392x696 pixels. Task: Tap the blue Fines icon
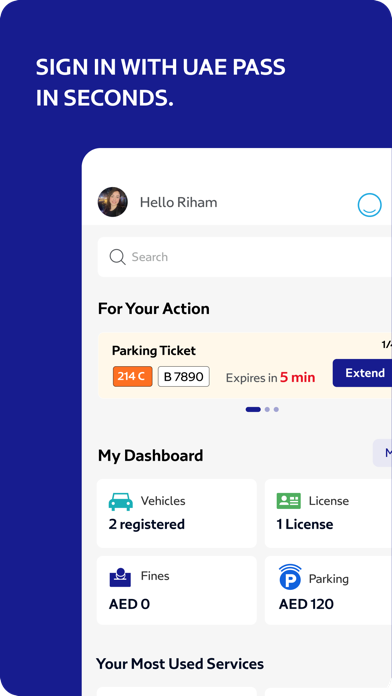point(120,577)
